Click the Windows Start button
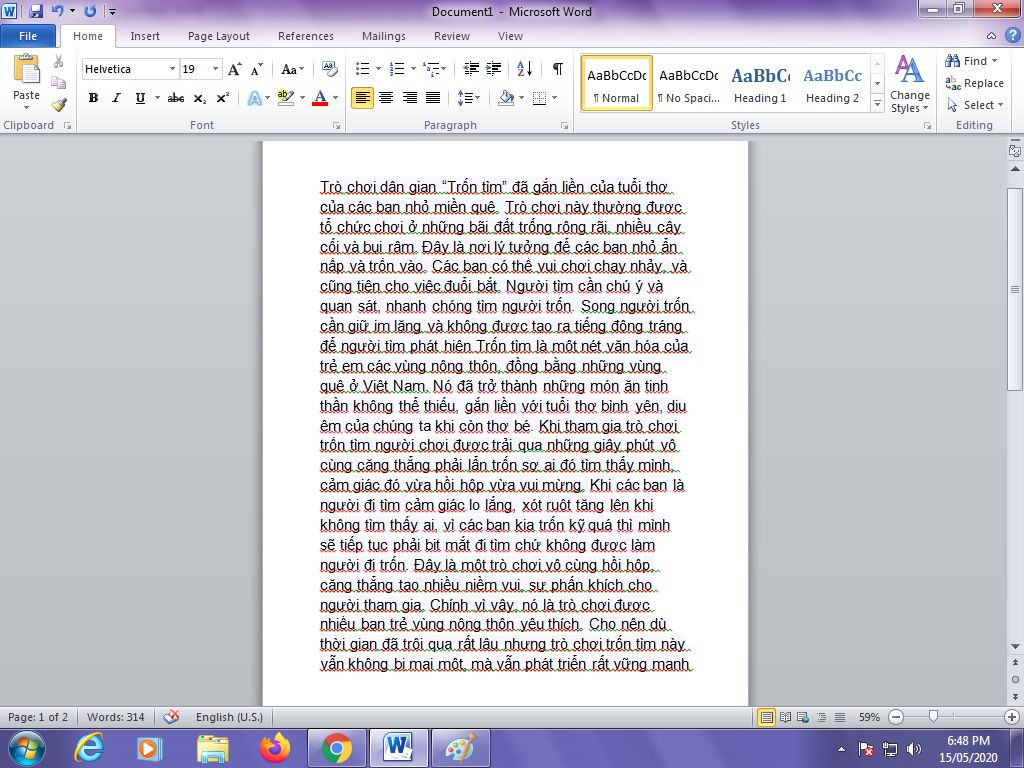This screenshot has width=1024, height=768. pos(27,748)
